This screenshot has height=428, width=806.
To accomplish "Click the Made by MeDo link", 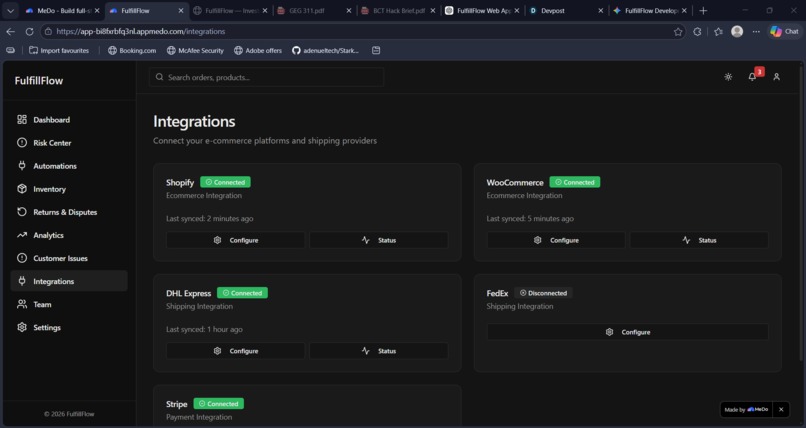I will [746, 410].
